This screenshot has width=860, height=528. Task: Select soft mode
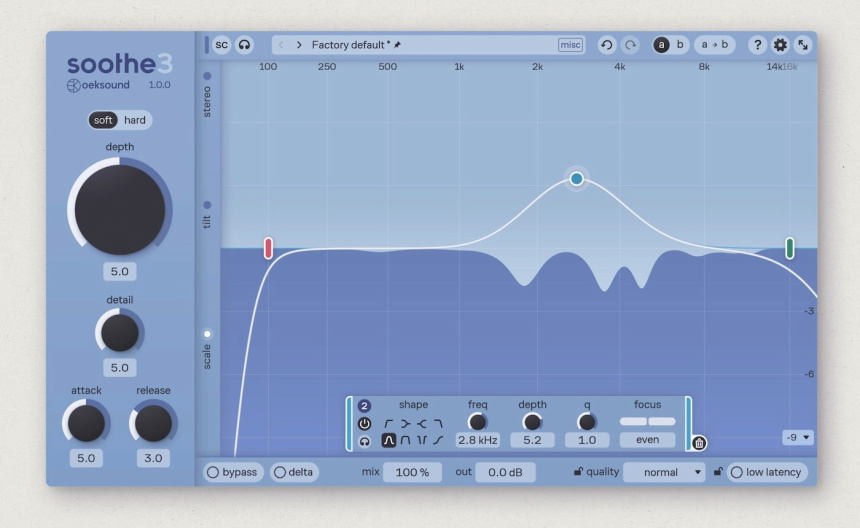tap(103, 120)
